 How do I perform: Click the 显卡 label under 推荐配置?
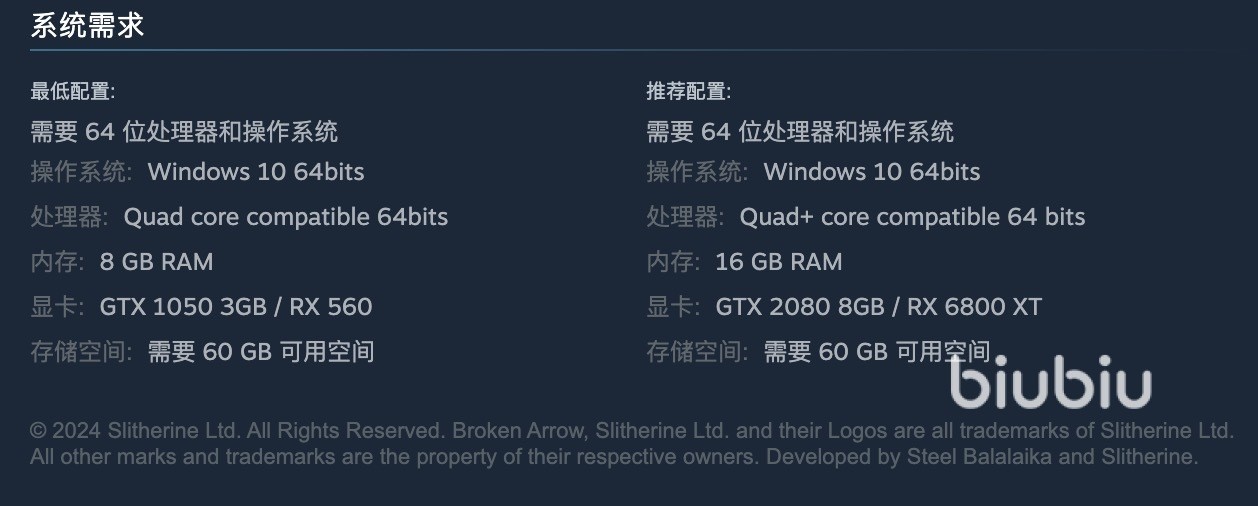671,307
